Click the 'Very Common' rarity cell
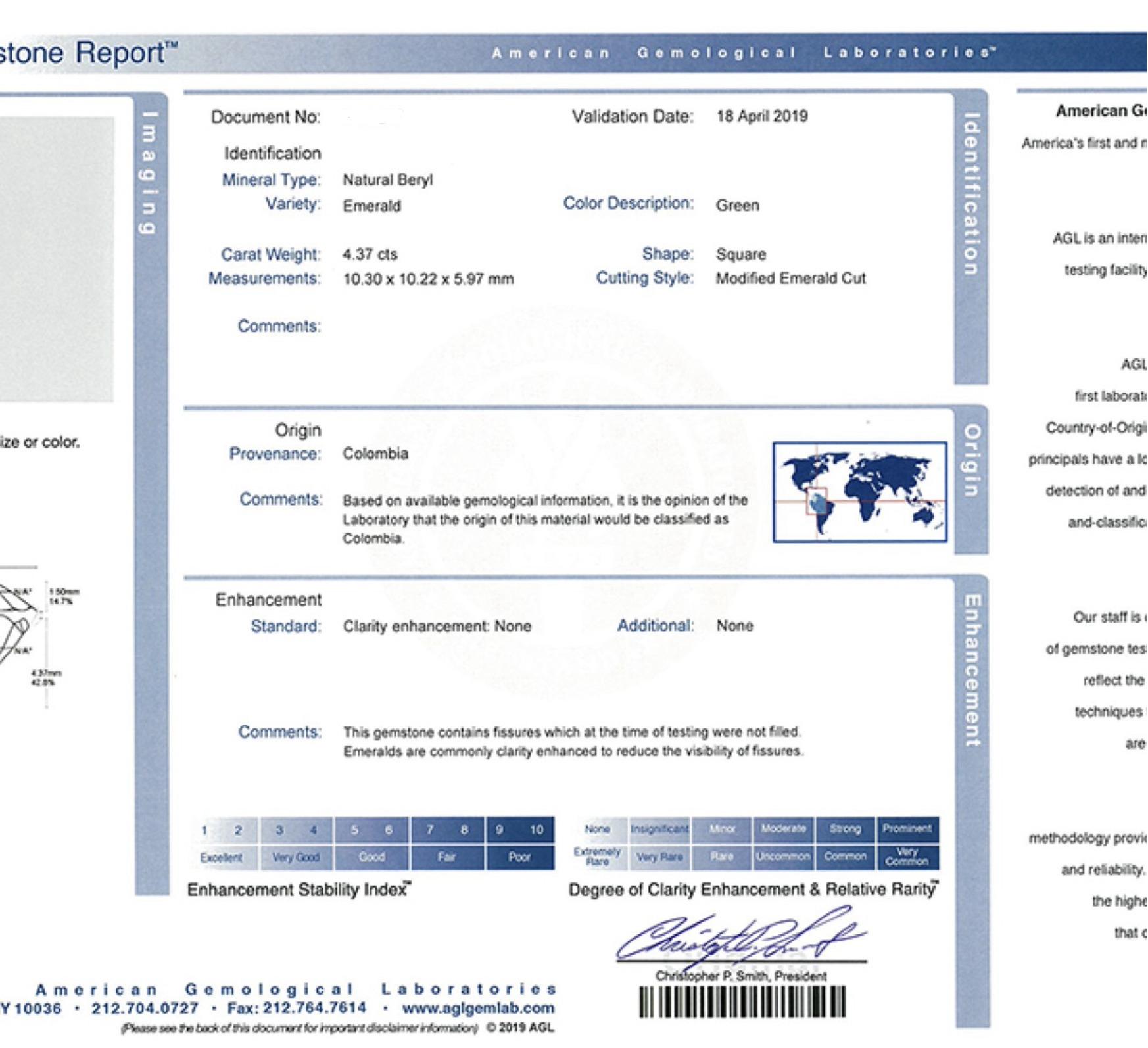The height and width of the screenshot is (1048, 1148). [907, 857]
